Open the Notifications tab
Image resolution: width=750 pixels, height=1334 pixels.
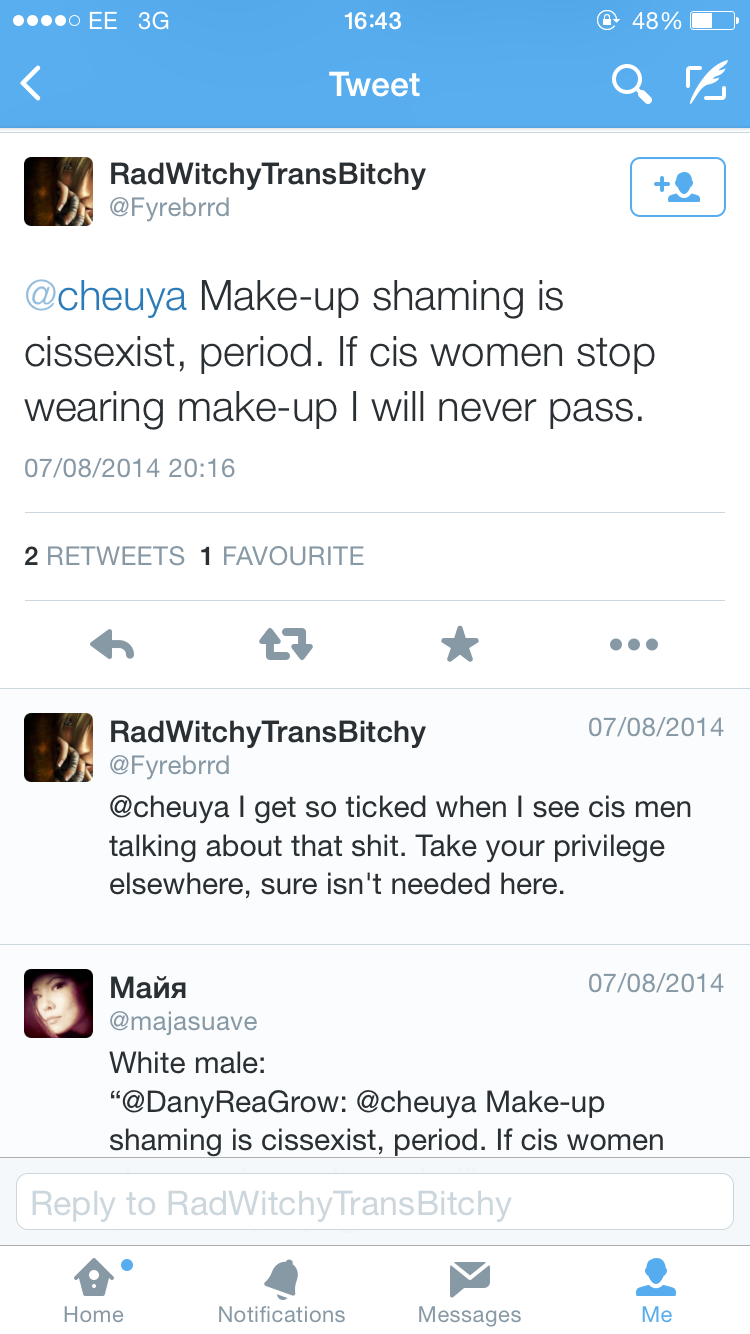(281, 1290)
